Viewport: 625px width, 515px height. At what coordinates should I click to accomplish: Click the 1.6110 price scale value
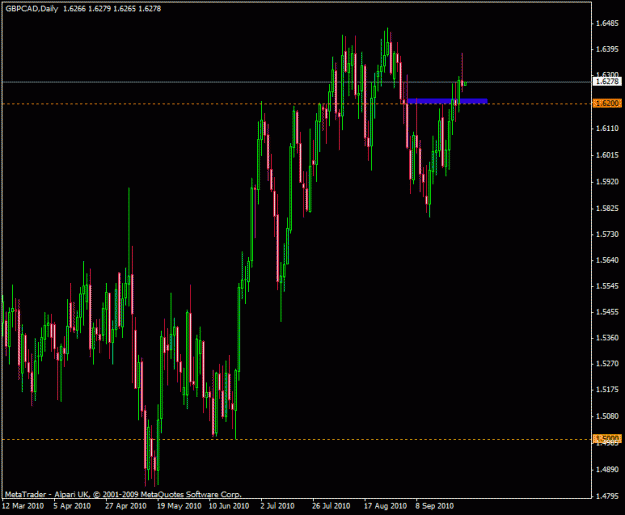click(607, 128)
